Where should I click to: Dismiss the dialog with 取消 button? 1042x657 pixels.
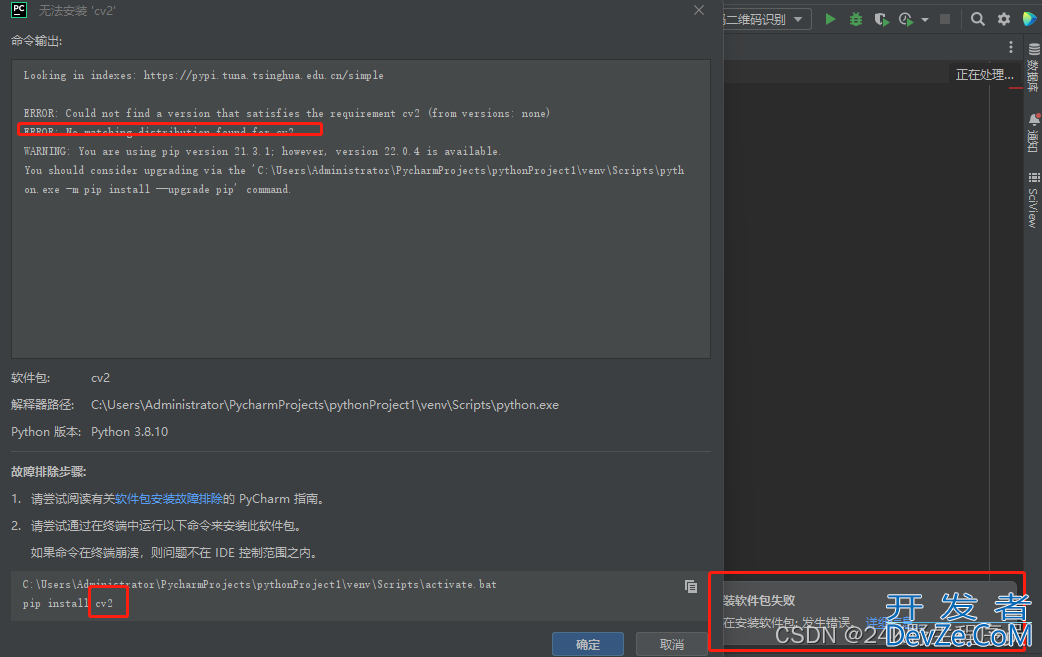point(671,644)
